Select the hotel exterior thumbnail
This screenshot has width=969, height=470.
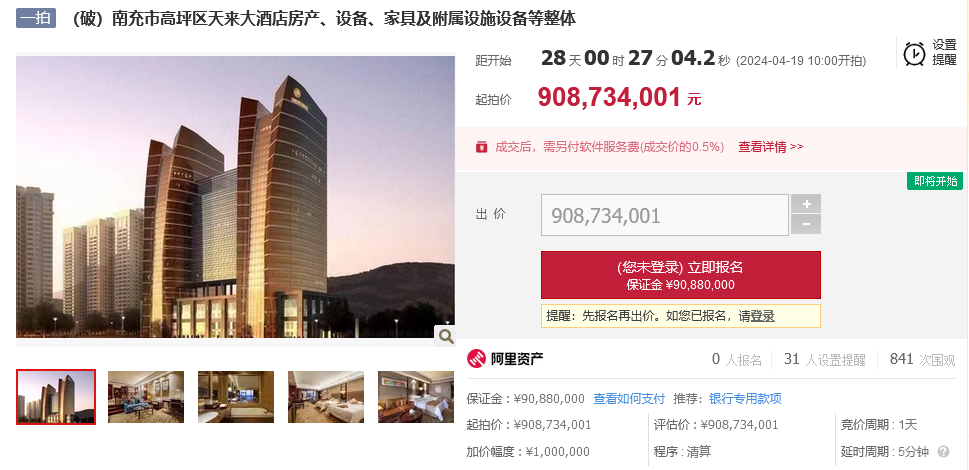click(56, 397)
